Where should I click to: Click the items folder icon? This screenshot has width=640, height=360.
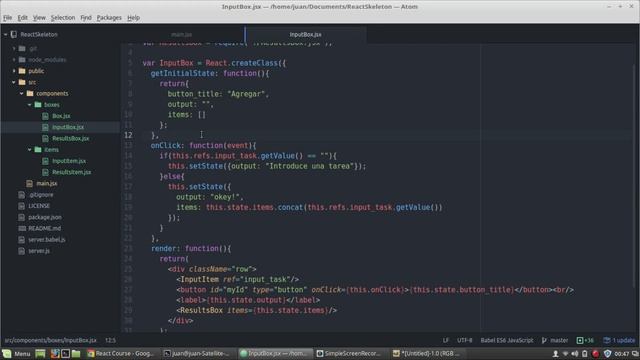[38, 150]
